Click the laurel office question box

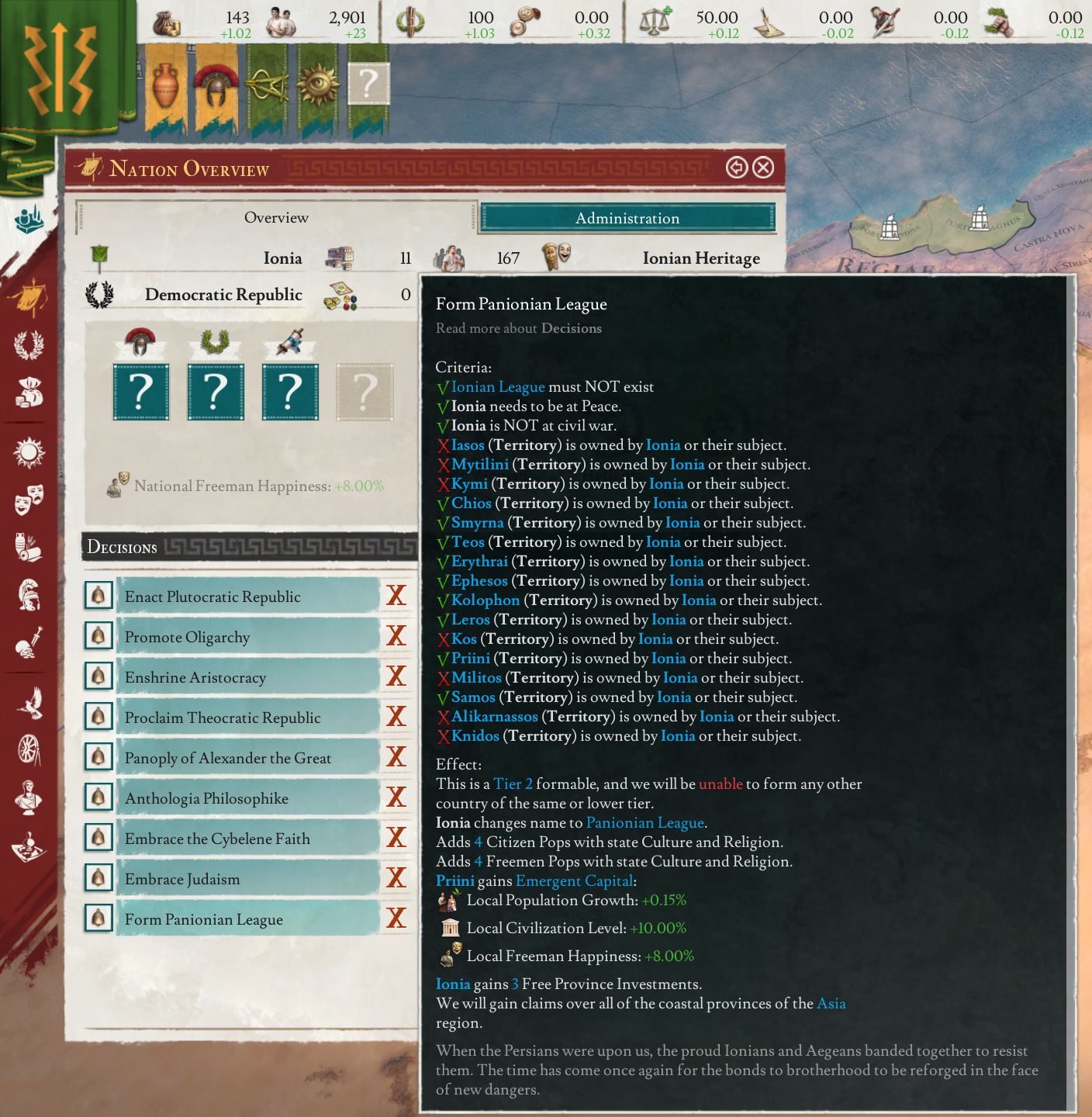[x=215, y=391]
